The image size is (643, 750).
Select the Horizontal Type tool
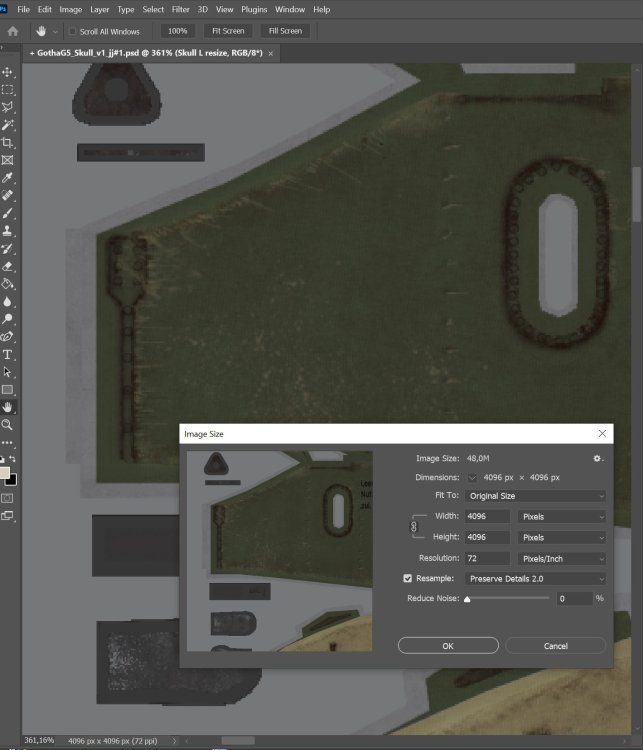click(x=8, y=354)
